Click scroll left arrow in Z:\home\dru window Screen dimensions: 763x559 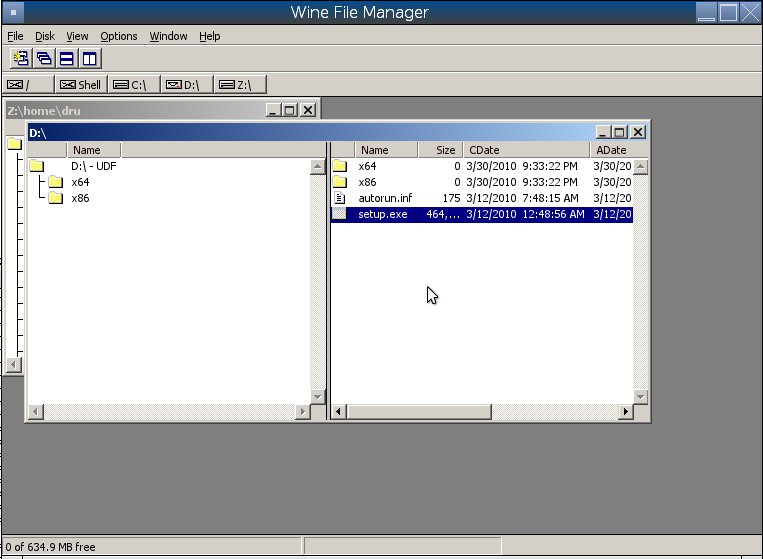coord(14,364)
